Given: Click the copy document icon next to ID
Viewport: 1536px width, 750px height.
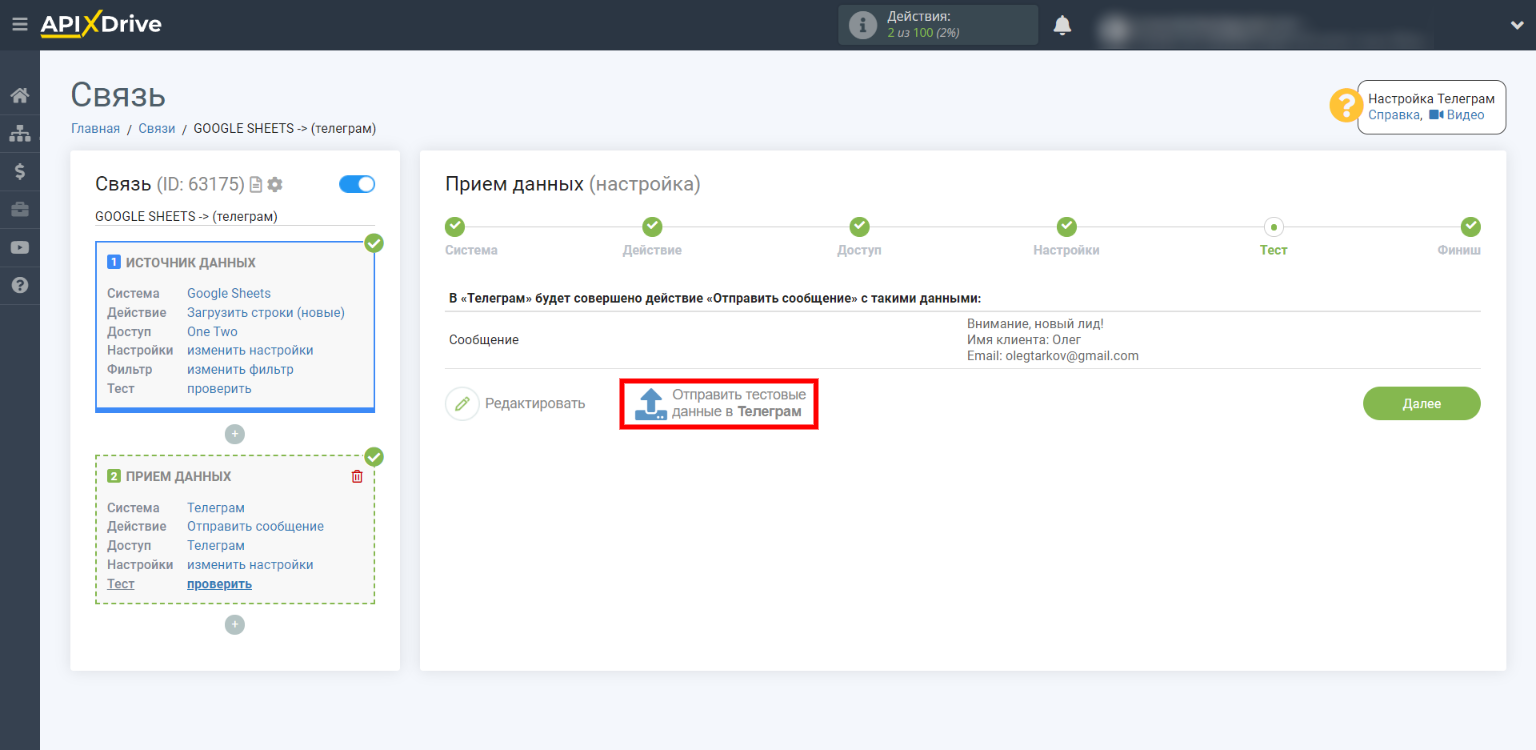Looking at the screenshot, I should [256, 184].
